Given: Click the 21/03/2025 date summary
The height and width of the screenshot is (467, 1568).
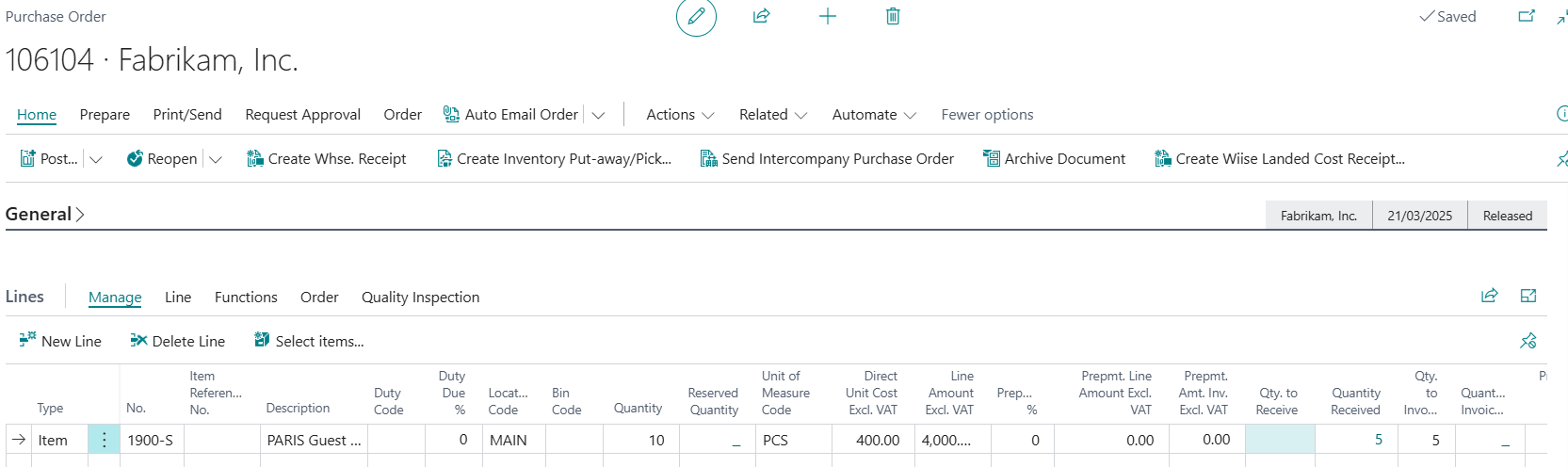Looking at the screenshot, I should click(x=1419, y=216).
